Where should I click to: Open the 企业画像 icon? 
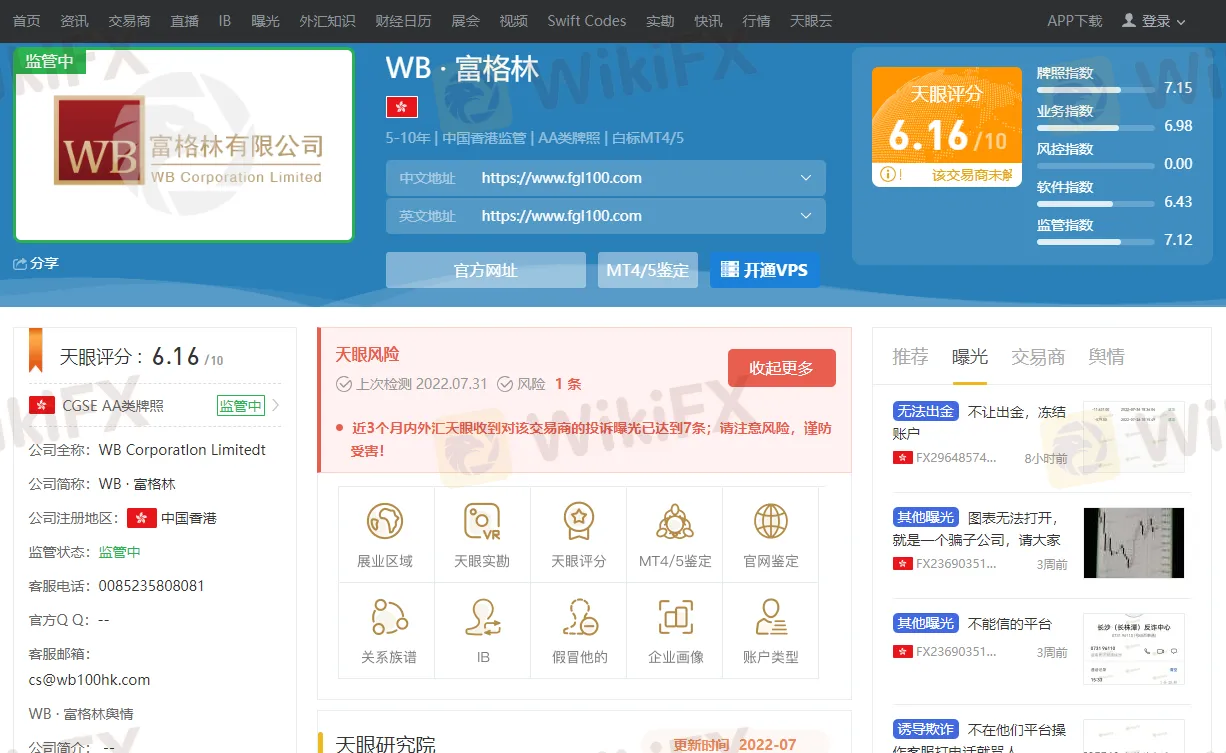point(676,617)
